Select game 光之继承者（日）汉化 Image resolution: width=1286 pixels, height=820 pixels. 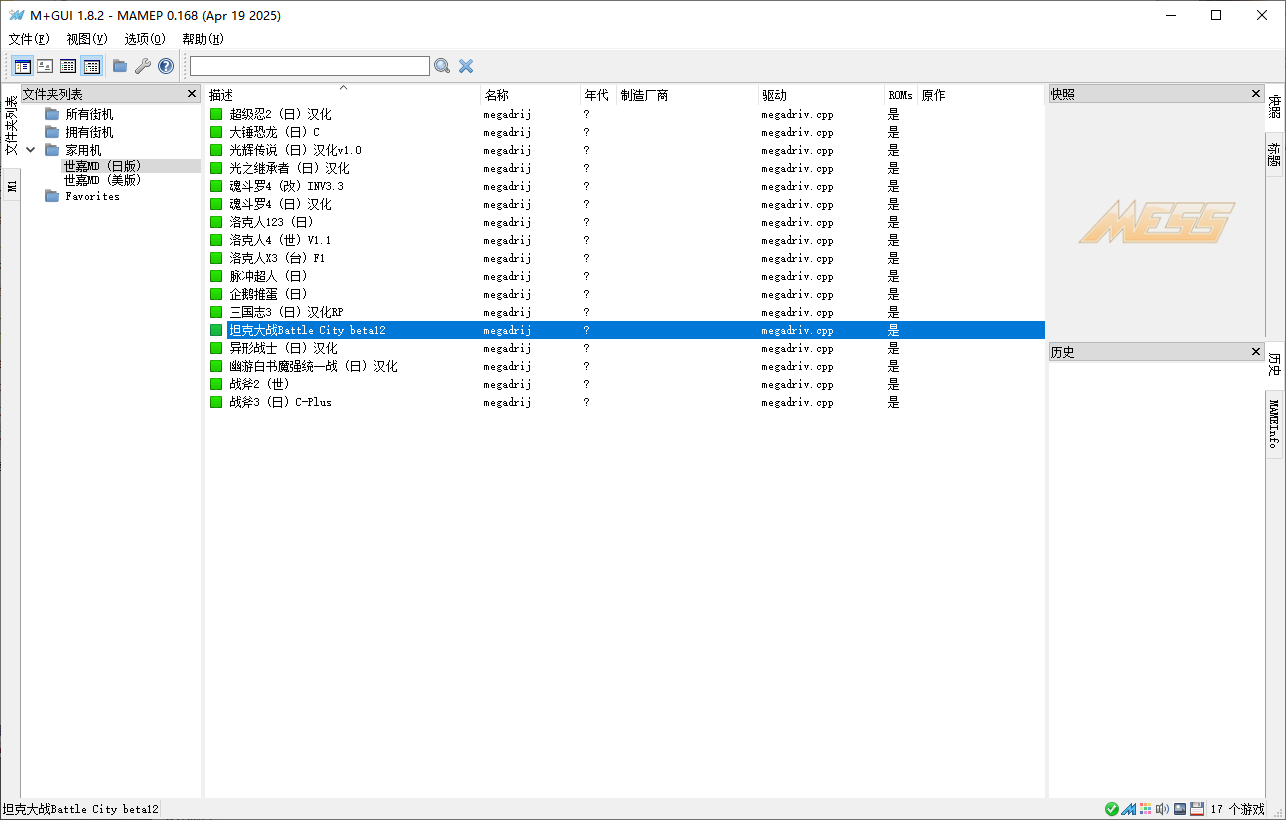tap(289, 168)
